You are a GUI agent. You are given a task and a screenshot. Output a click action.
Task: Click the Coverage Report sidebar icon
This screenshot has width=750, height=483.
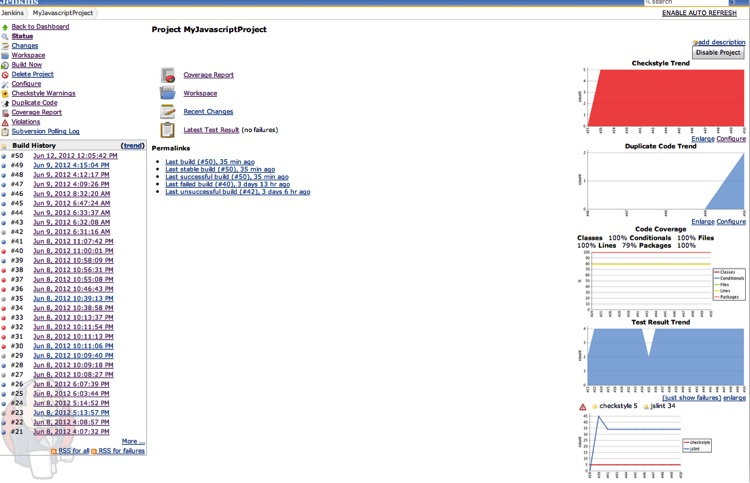tap(5, 113)
